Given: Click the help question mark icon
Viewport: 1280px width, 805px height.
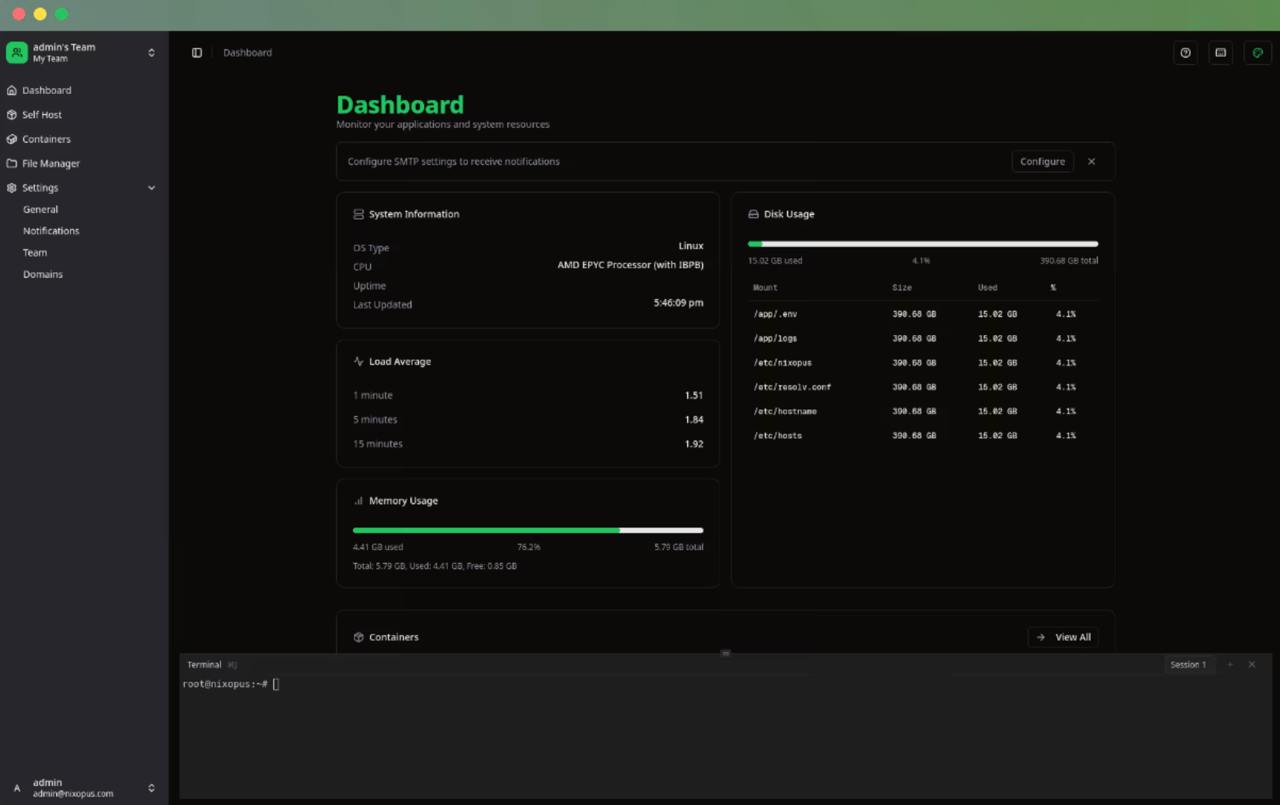Looking at the screenshot, I should coord(1185,53).
